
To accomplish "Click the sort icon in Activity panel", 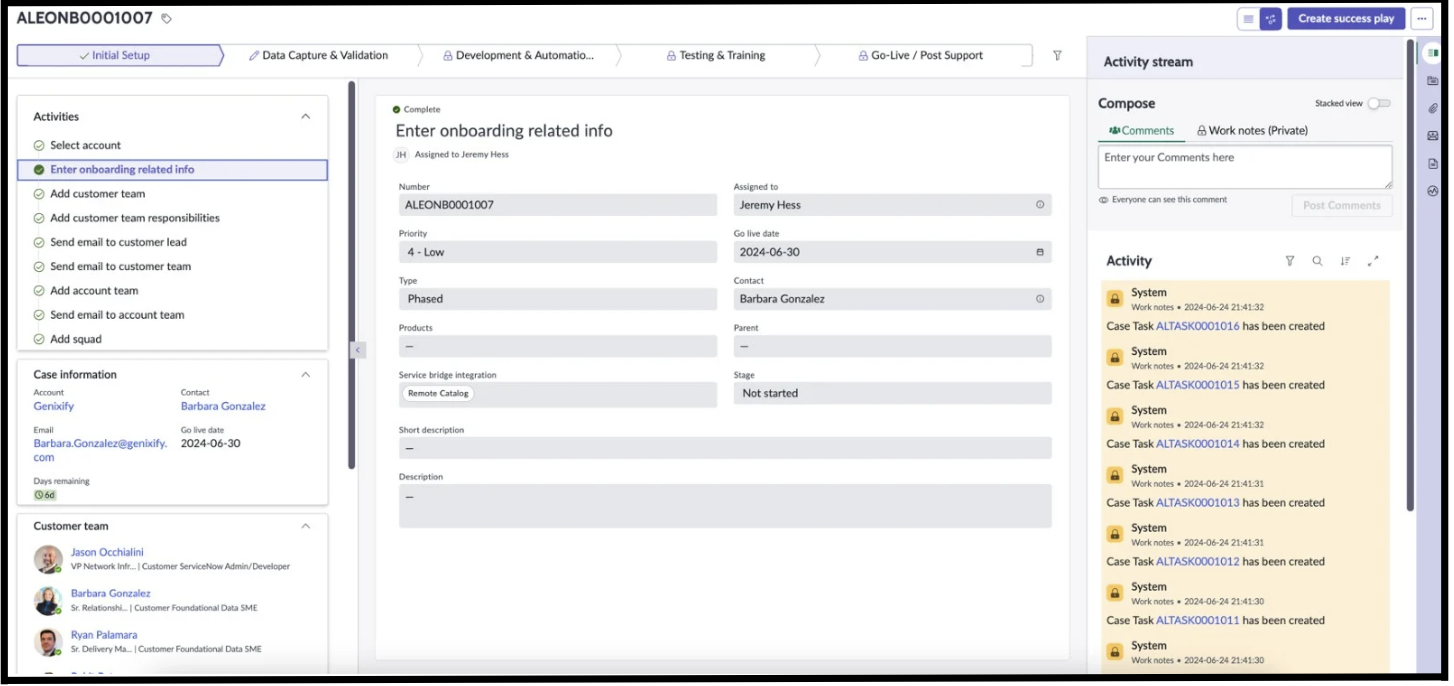I will (x=1346, y=261).
